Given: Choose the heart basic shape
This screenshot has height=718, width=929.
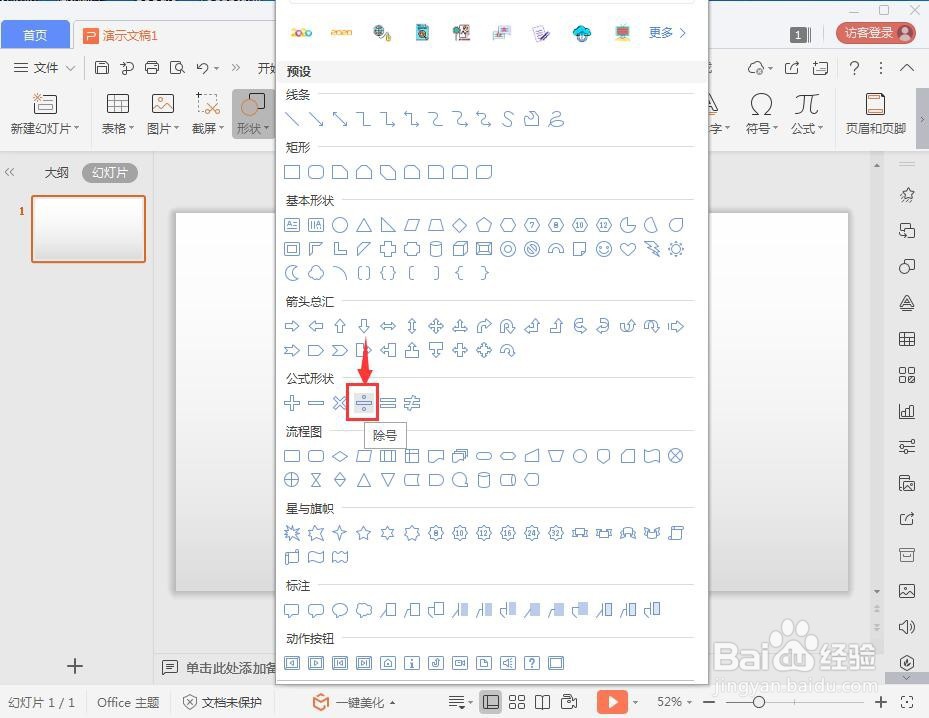Looking at the screenshot, I should point(628,249).
